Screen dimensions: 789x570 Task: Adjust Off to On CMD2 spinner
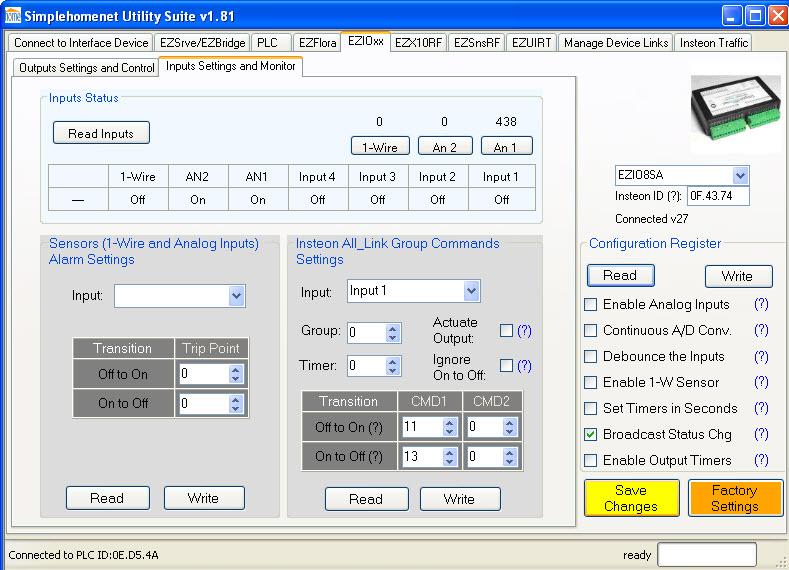click(509, 427)
